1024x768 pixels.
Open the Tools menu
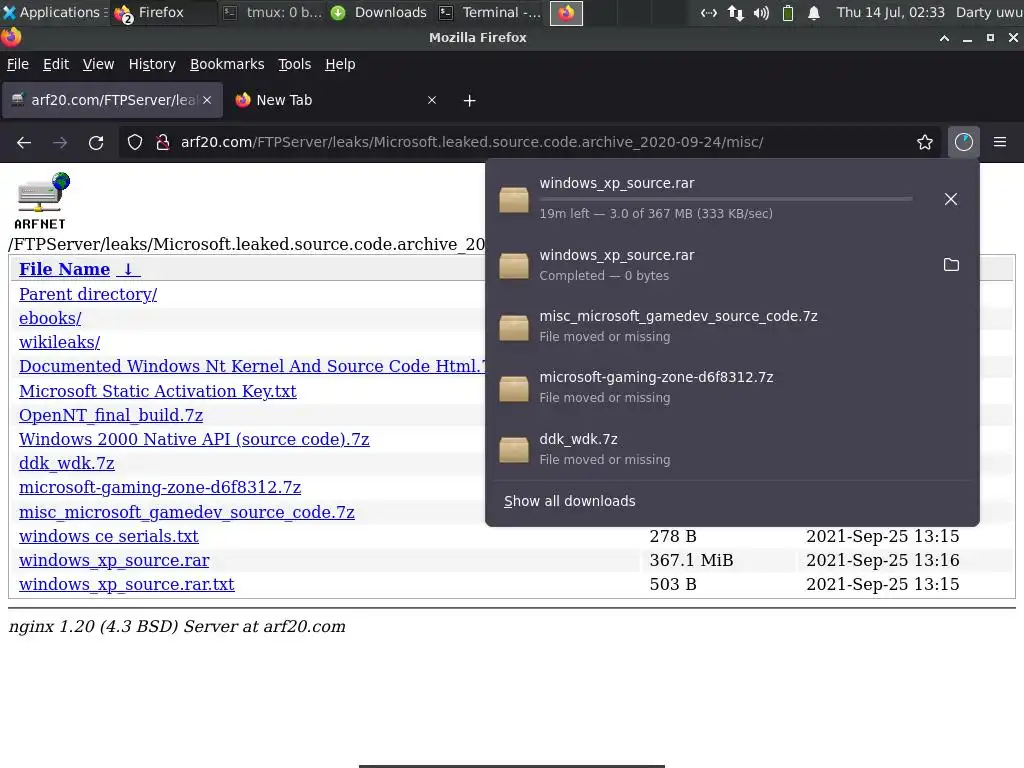point(295,64)
